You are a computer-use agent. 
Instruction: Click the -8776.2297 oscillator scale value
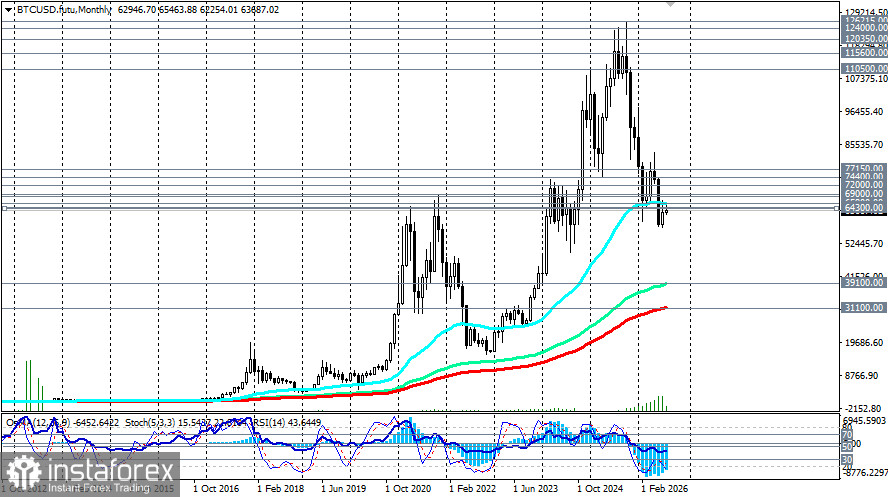click(x=865, y=473)
